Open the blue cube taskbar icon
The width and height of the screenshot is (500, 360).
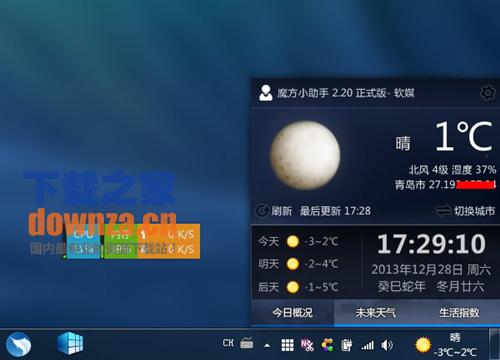tap(70, 343)
